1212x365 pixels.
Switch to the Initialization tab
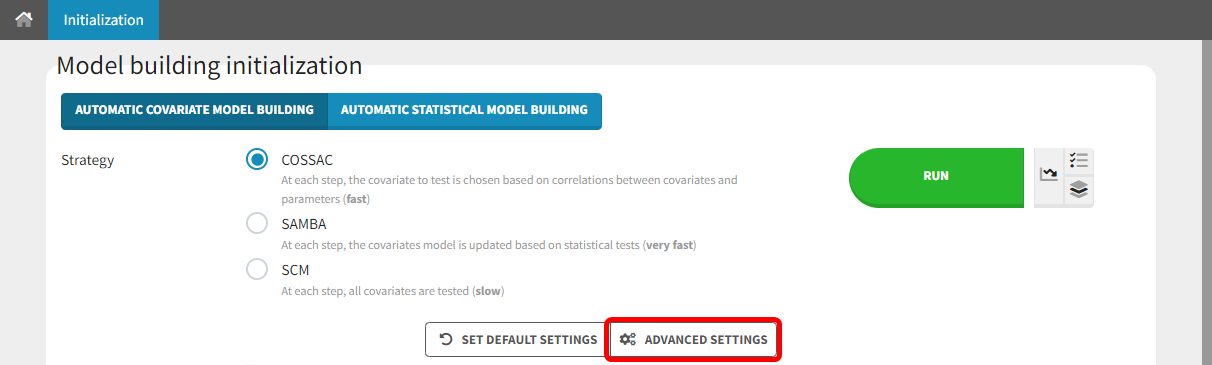pyautogui.click(x=103, y=20)
